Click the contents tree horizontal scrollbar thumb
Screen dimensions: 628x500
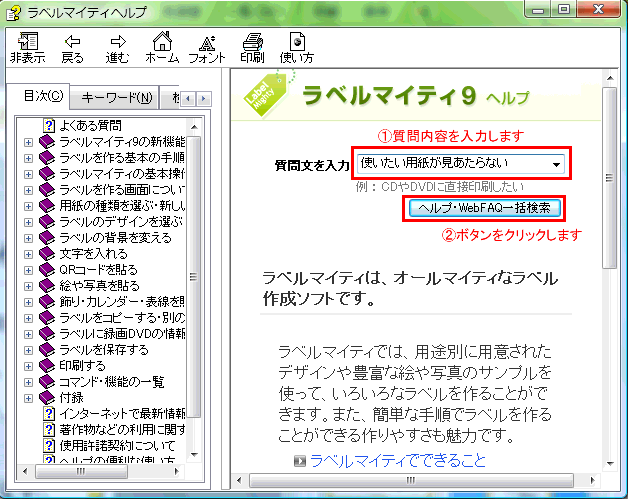point(82,471)
